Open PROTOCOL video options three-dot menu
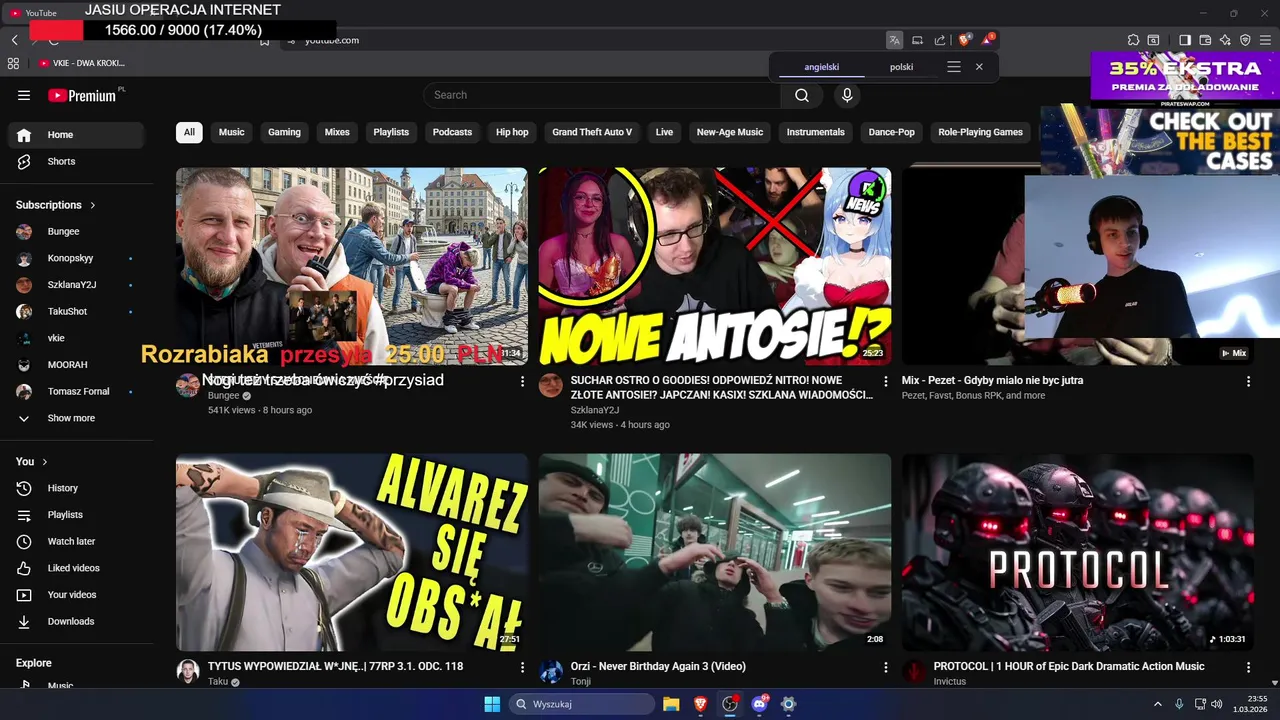This screenshot has height=720, width=1280. (1248, 667)
